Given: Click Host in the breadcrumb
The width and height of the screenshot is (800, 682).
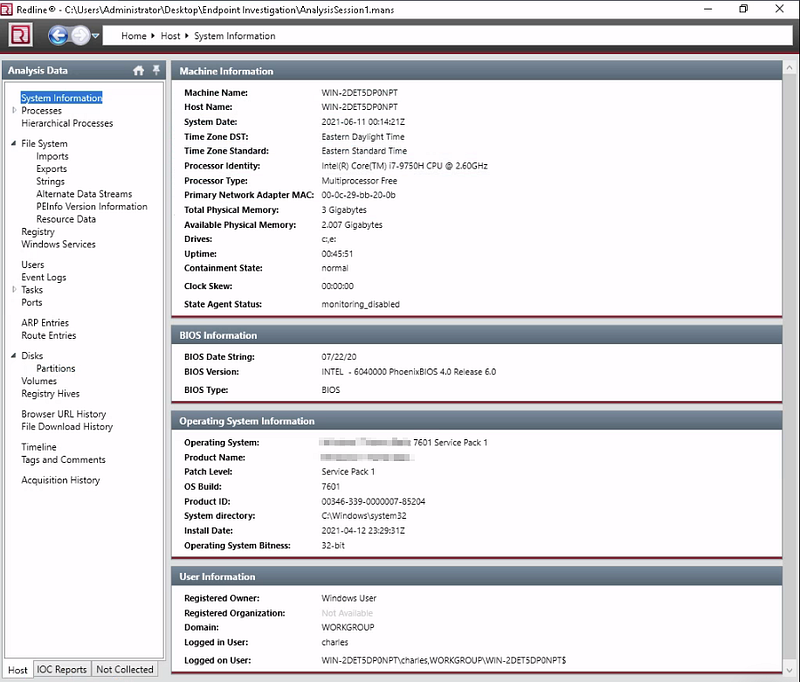Looking at the screenshot, I should tap(170, 36).
